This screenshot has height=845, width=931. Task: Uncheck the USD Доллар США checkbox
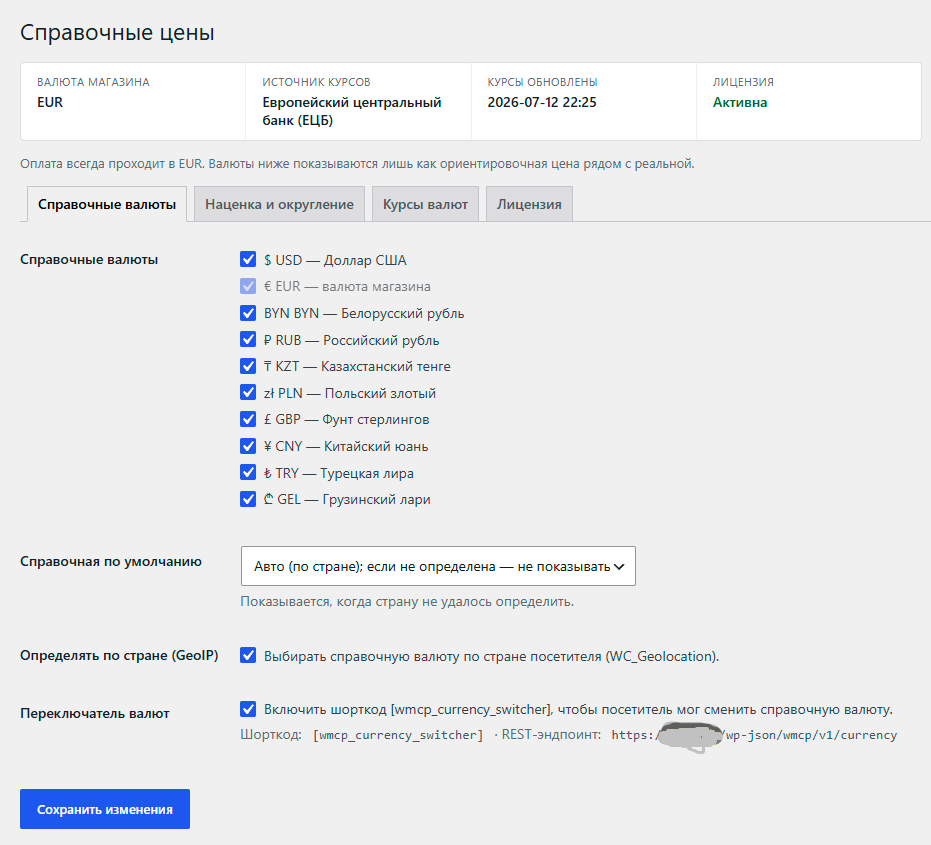click(x=248, y=259)
